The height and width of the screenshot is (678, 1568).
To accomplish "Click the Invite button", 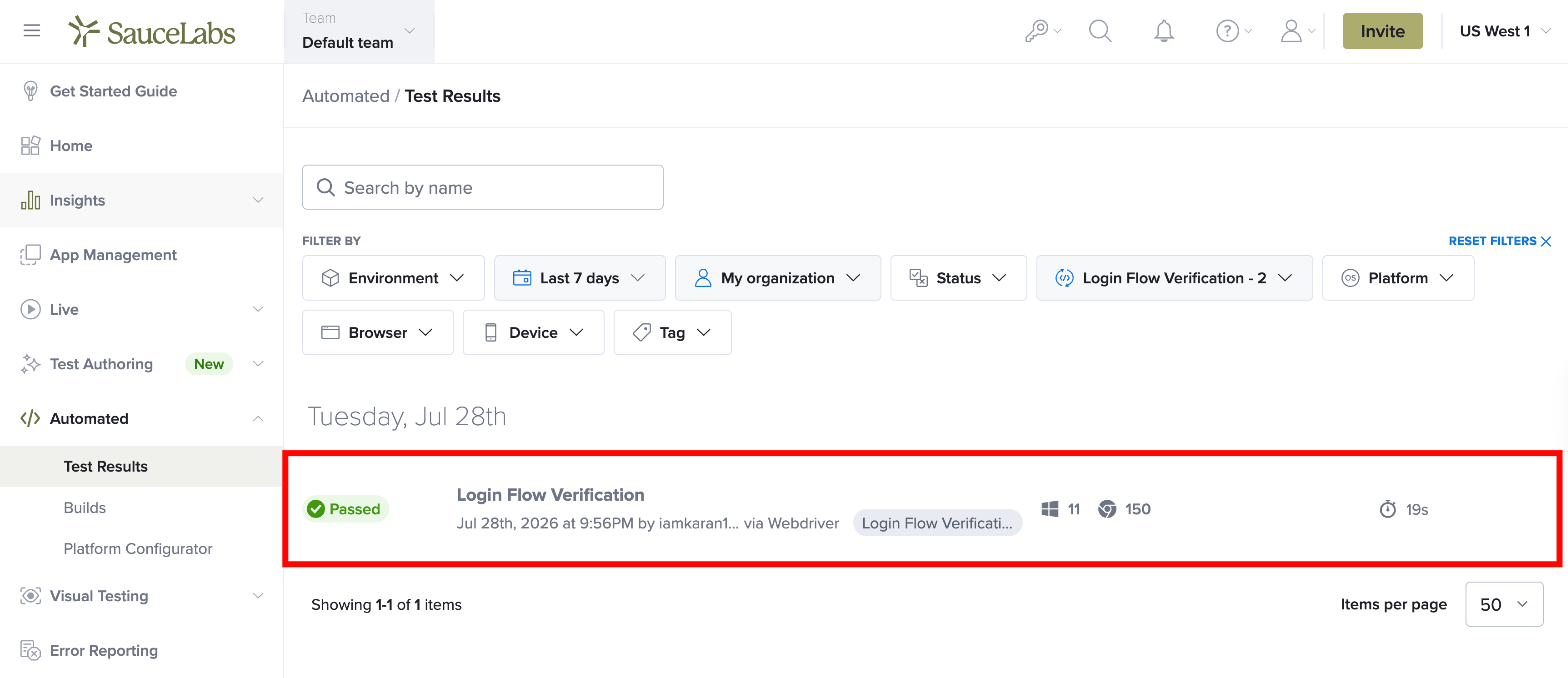I will point(1383,31).
